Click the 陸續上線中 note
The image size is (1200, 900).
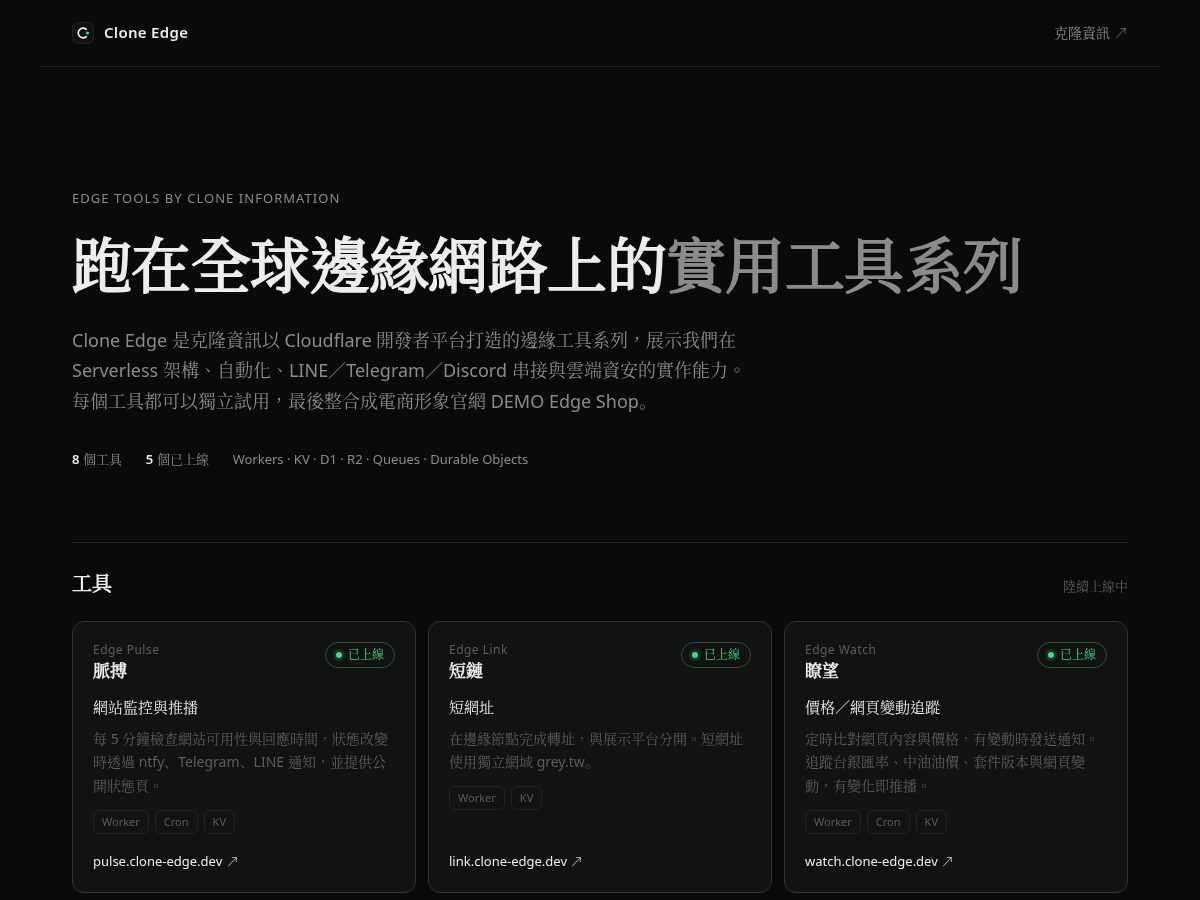pos(1095,587)
